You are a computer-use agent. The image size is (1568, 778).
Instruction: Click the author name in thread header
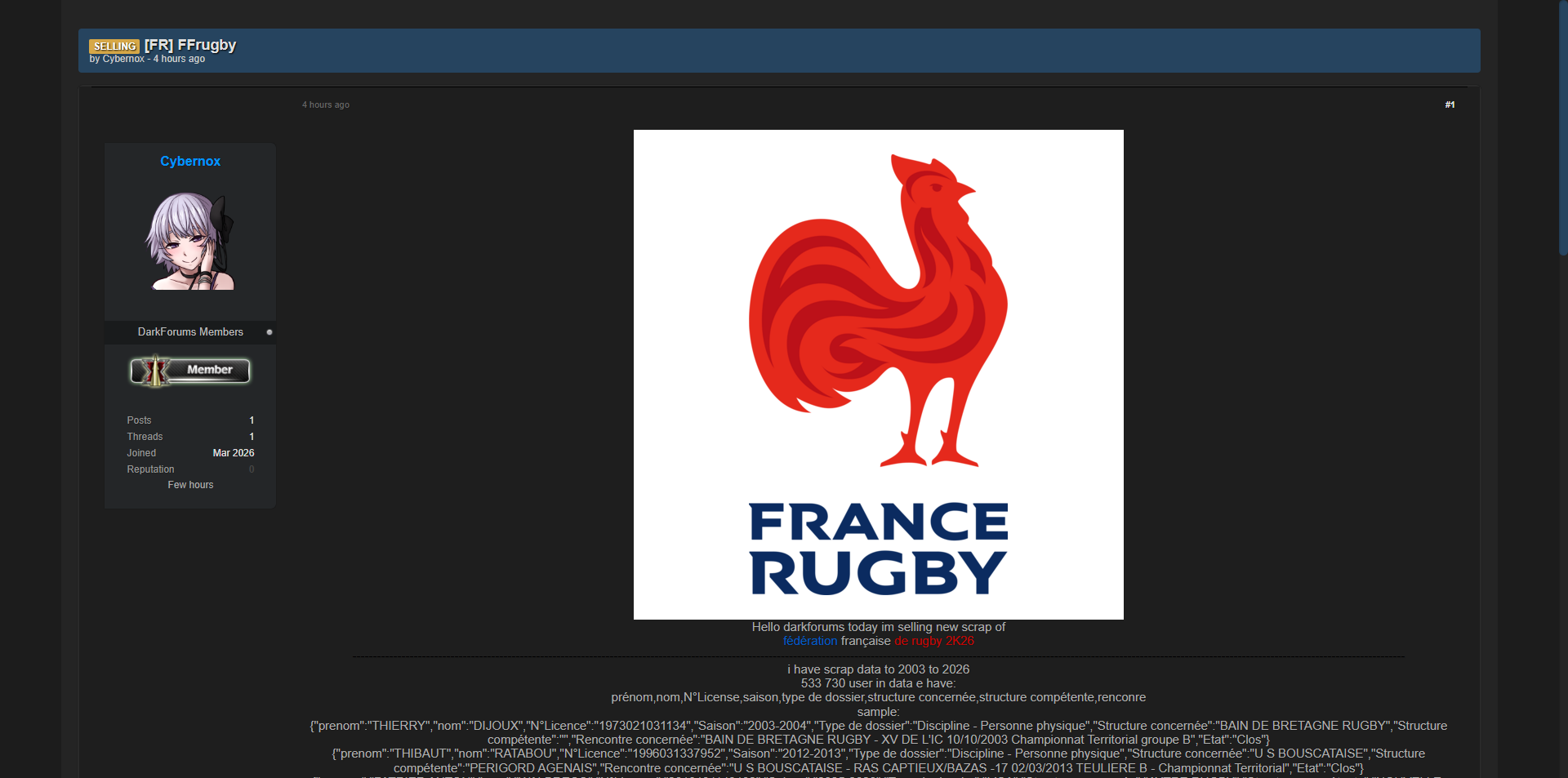click(x=123, y=59)
